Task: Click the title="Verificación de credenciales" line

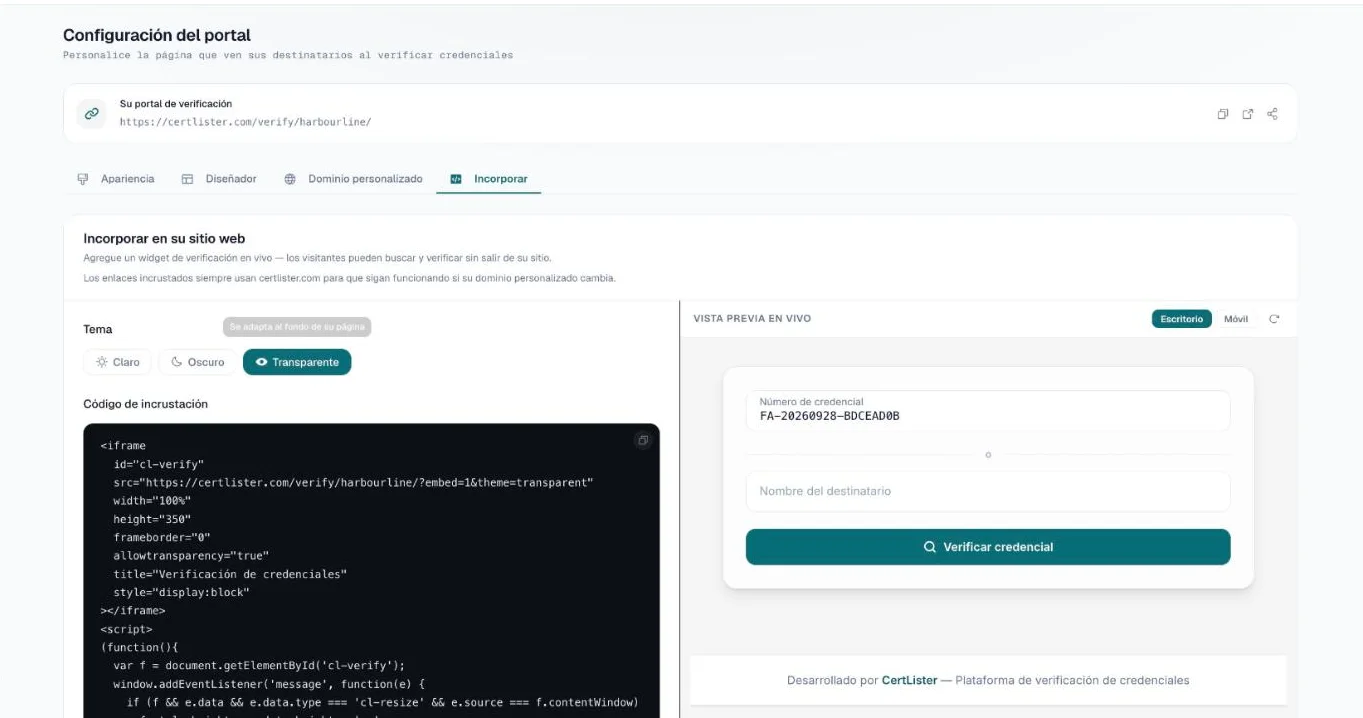Action: 230,574
